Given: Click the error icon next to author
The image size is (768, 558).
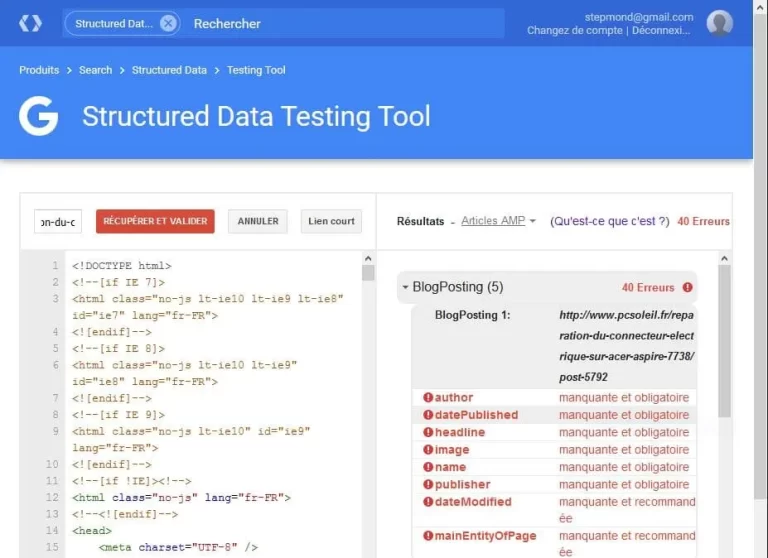Looking at the screenshot, I should click(428, 397).
